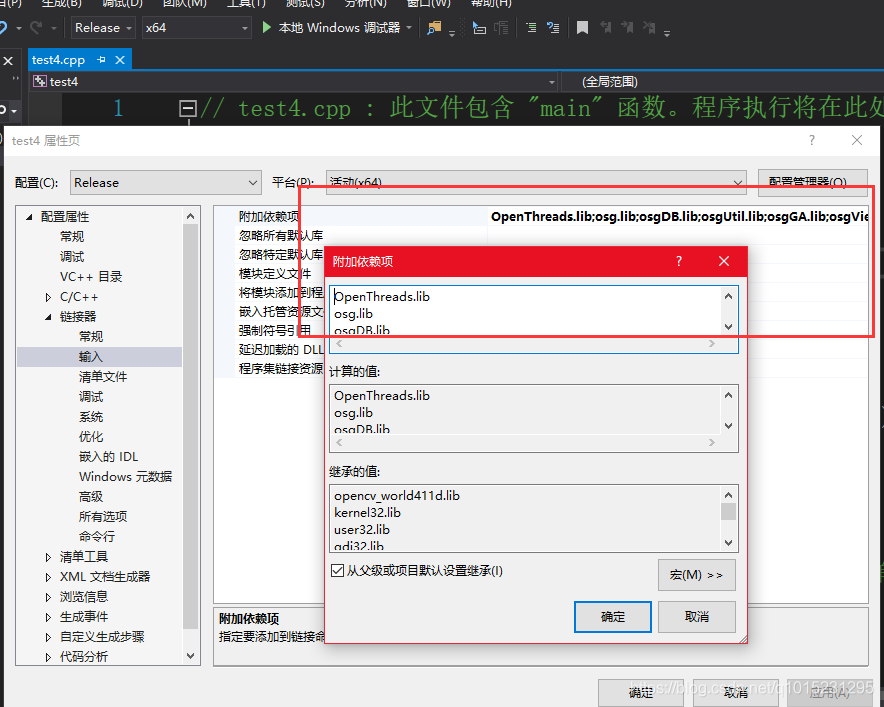Viewport: 884px width, 707px height.
Task: Move to the previous bookmark
Action: click(x=607, y=28)
